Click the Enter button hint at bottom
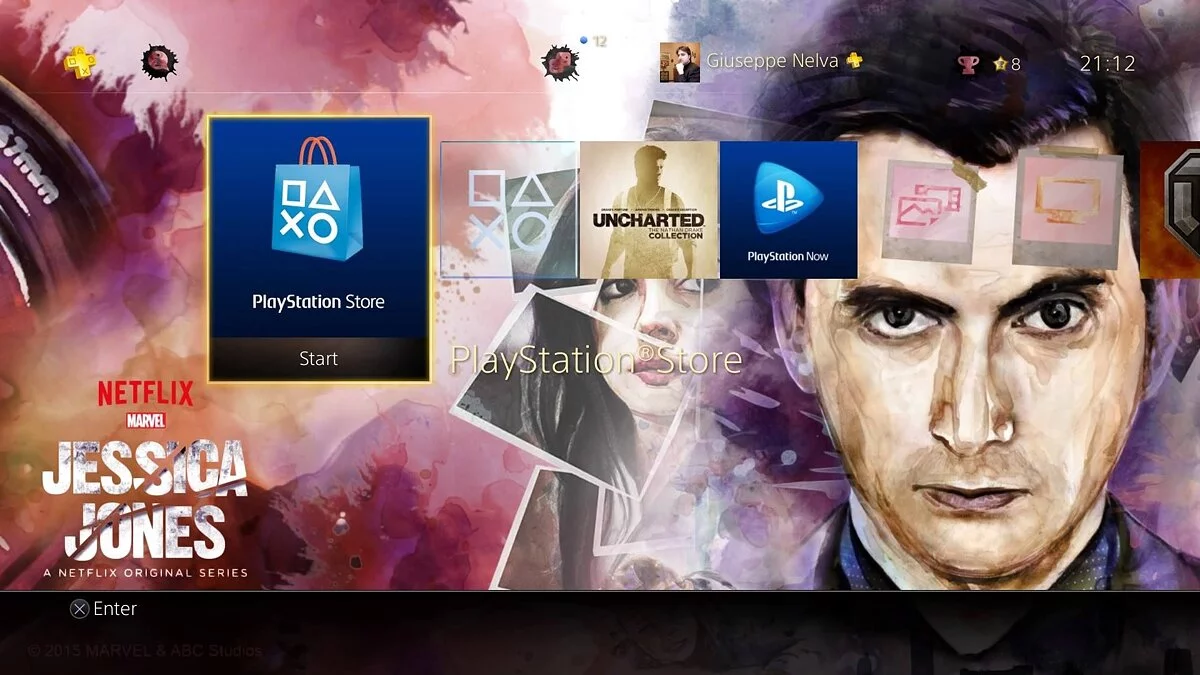Viewport: 1200px width, 675px height. click(103, 608)
